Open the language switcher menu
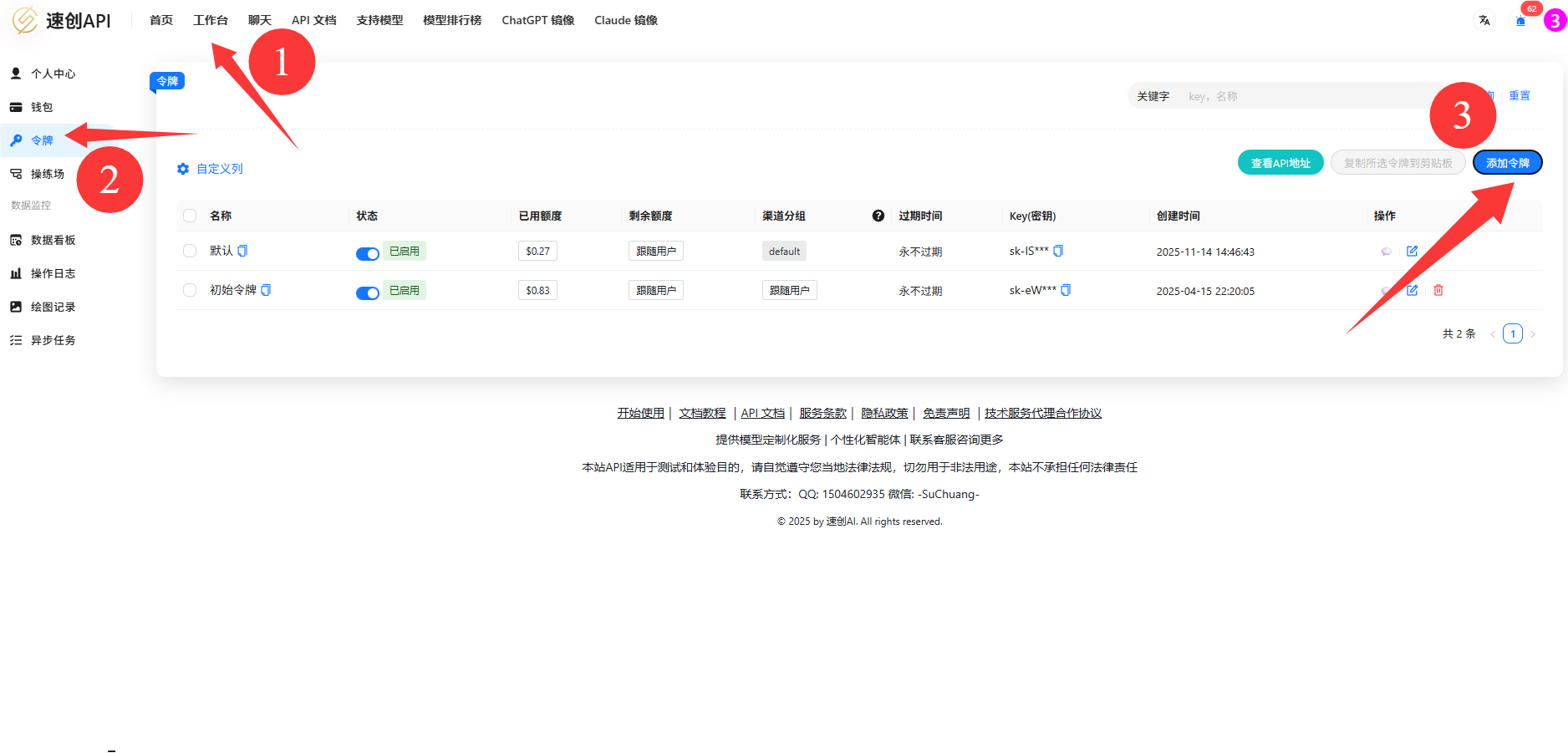The image size is (1568, 753). (1484, 20)
